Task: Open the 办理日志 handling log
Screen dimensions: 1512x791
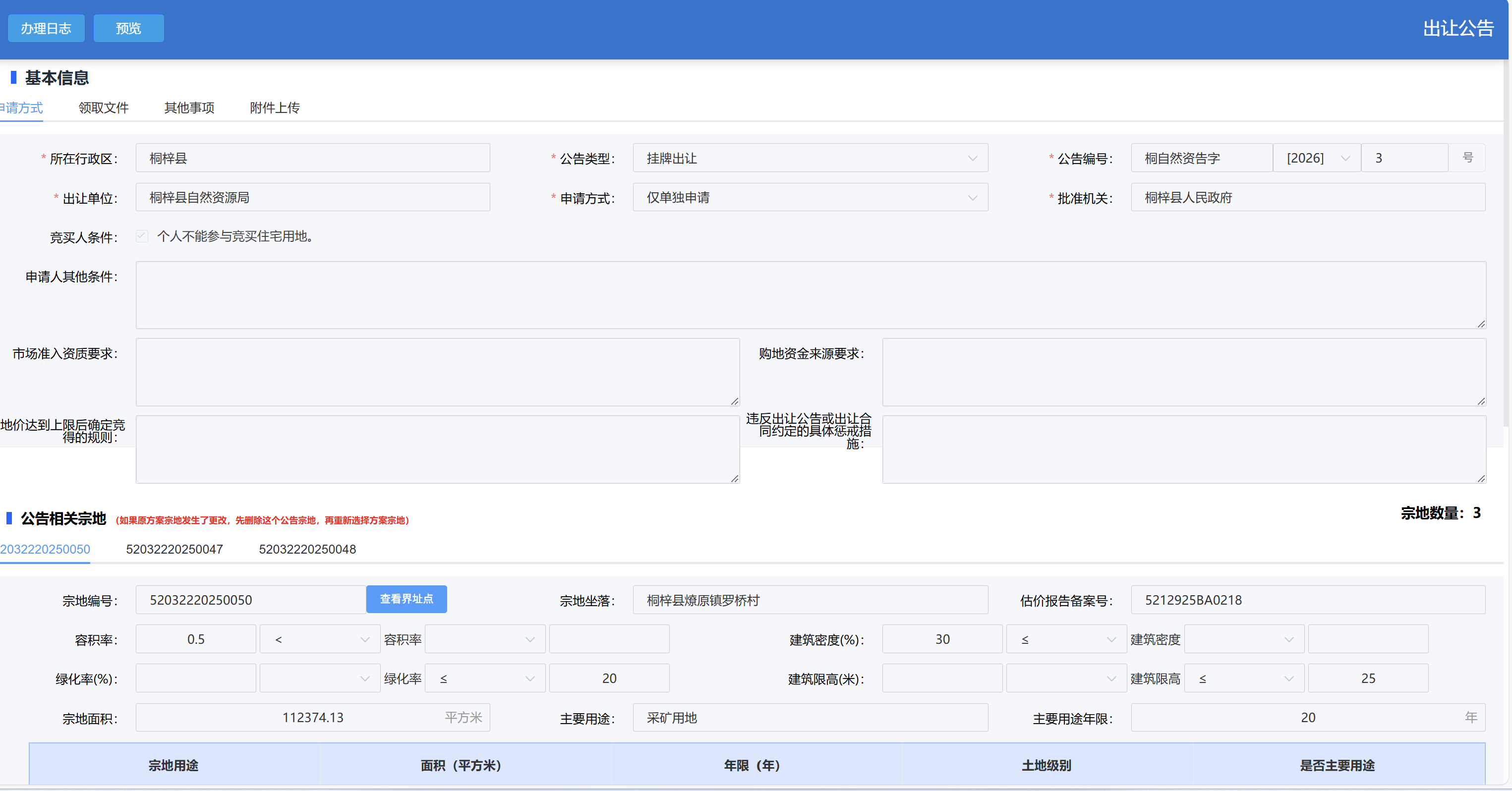Action: tap(46, 28)
